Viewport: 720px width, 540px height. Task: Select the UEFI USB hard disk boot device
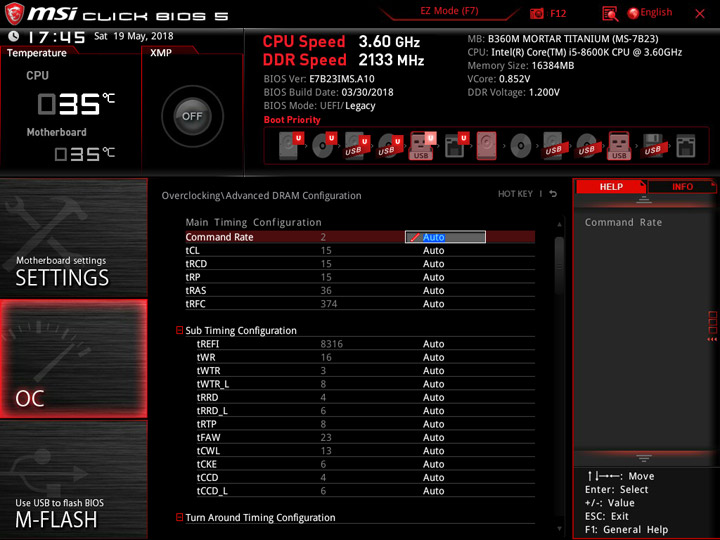tap(357, 146)
